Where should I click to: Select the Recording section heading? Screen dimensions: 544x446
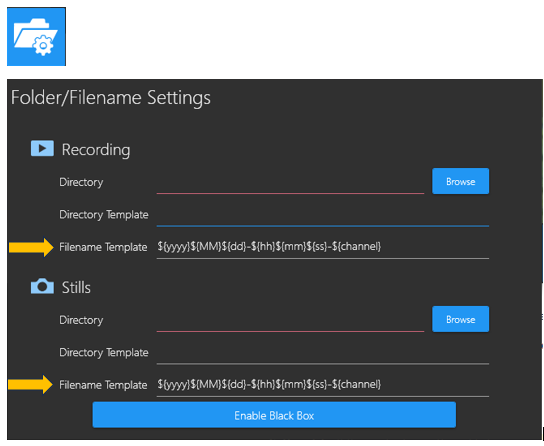coord(96,149)
